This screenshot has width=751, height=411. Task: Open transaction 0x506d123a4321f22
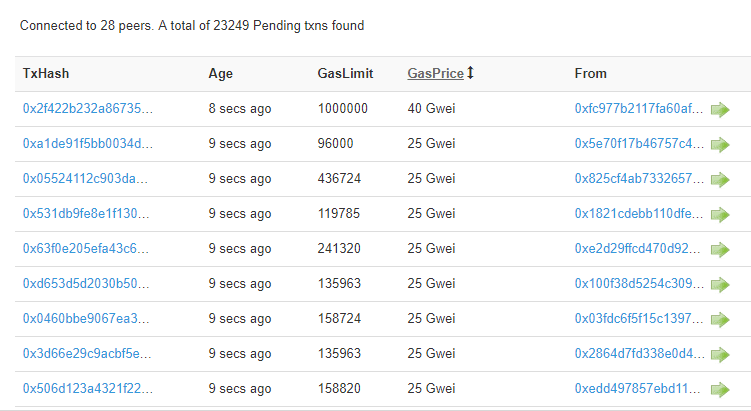coord(88,388)
